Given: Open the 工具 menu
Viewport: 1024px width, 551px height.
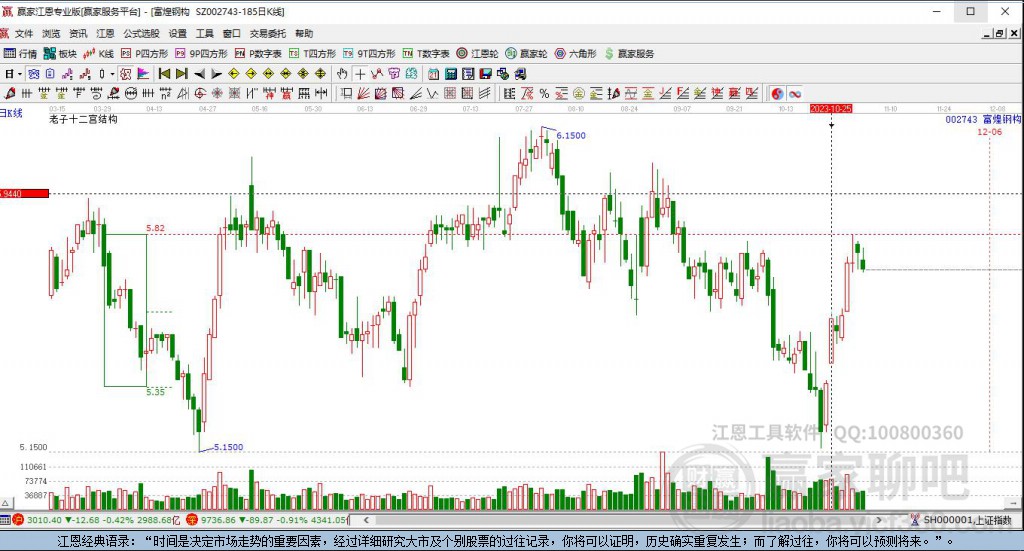Looking at the screenshot, I should 204,33.
